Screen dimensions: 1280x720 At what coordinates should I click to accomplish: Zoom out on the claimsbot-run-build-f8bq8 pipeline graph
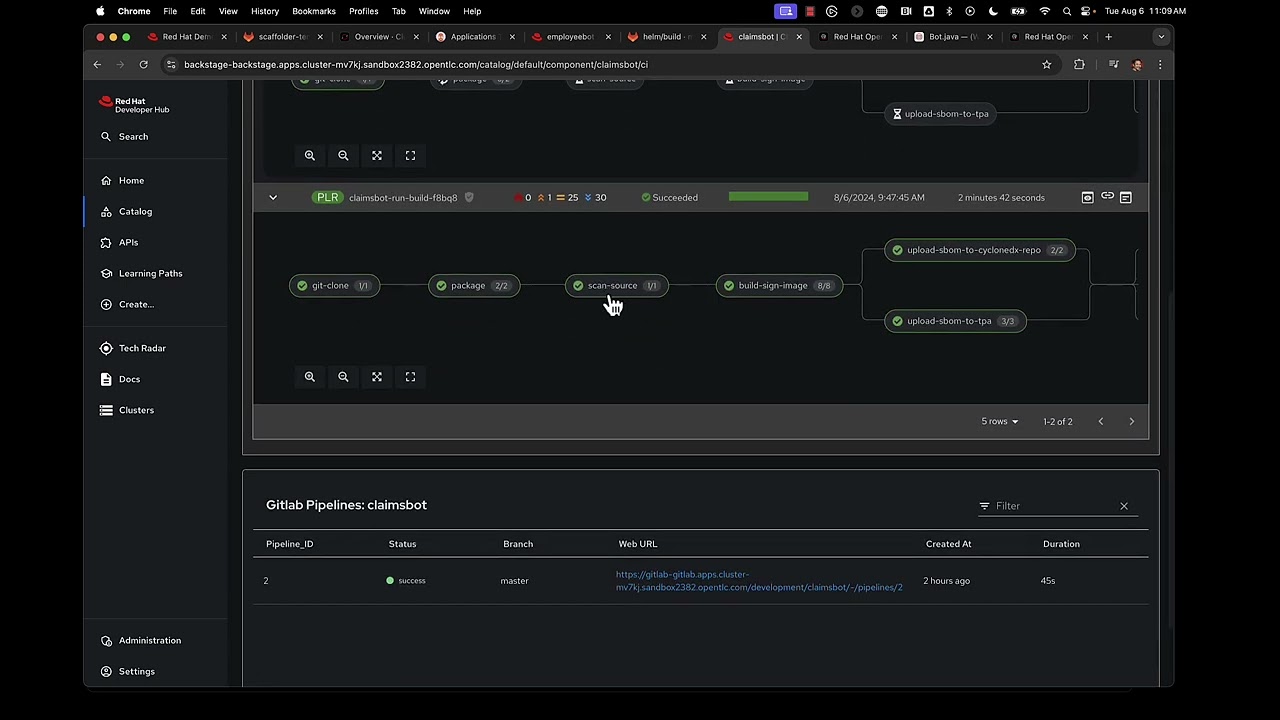(x=343, y=377)
